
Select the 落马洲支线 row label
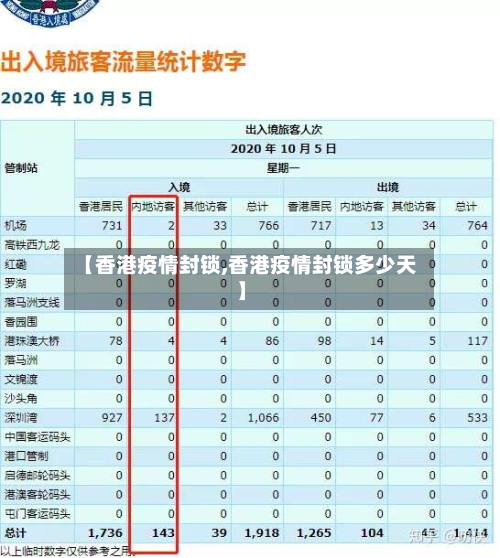pos(32,302)
